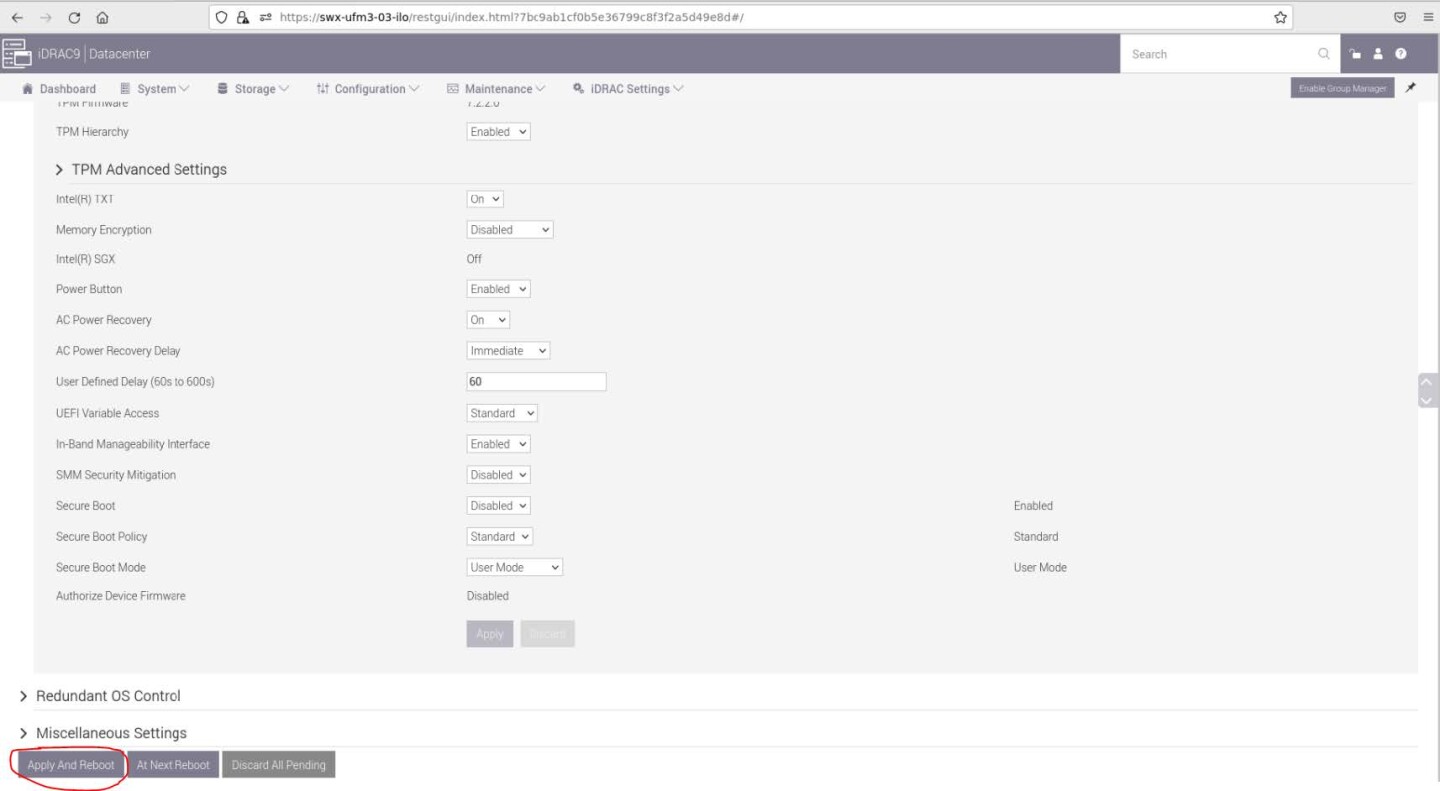The image size is (1440, 791).
Task: Open the help question mark icon
Action: pyautogui.click(x=1401, y=54)
